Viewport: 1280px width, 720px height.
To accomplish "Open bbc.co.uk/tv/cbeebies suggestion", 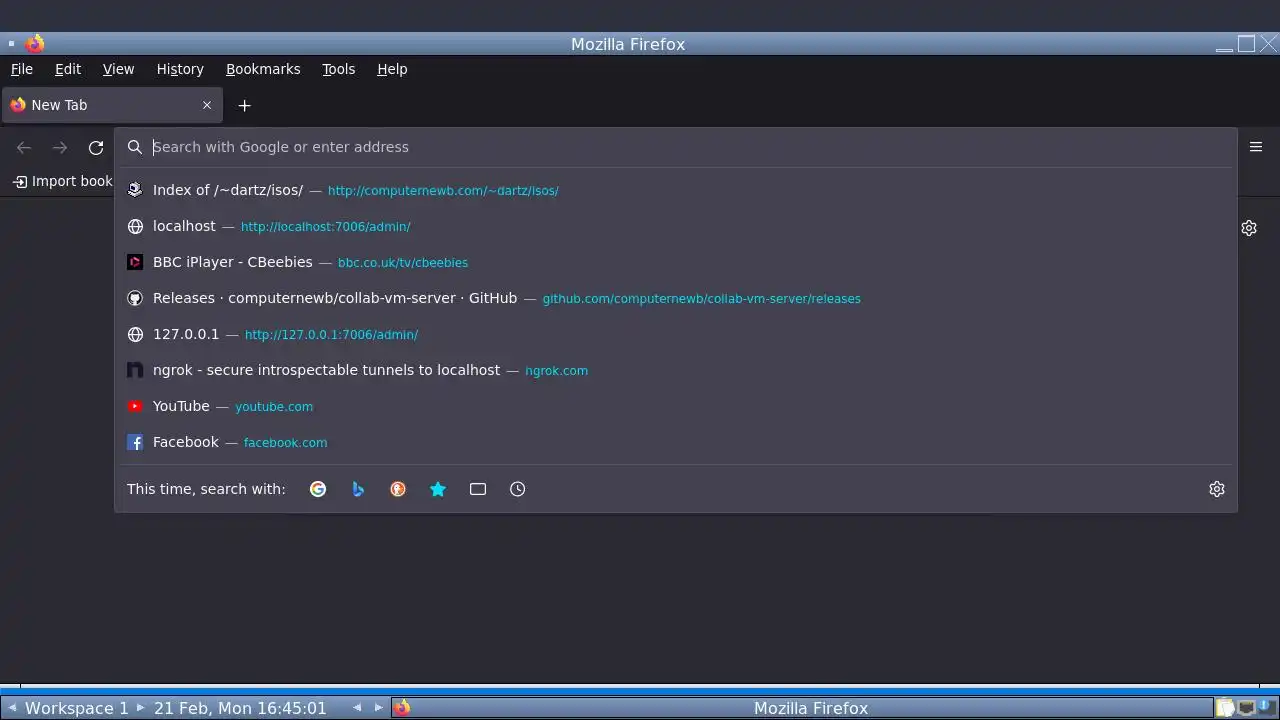I will [x=676, y=262].
